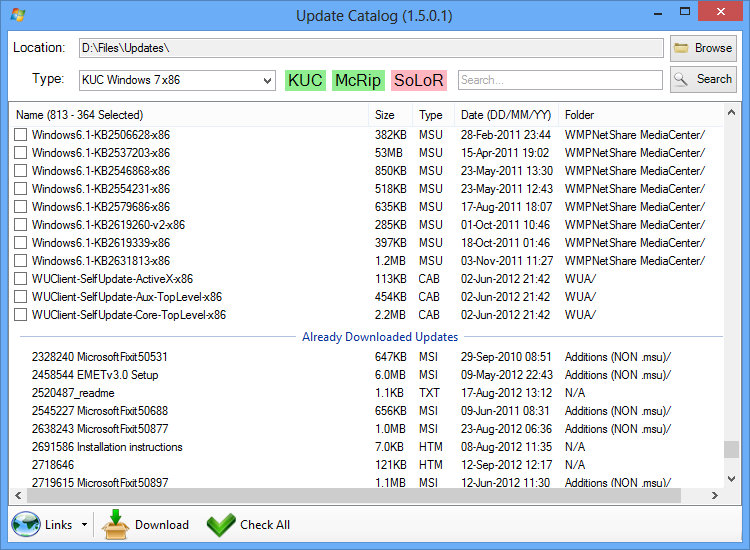The image size is (750, 550).
Task: Sort by Type column header
Action: coord(433,115)
